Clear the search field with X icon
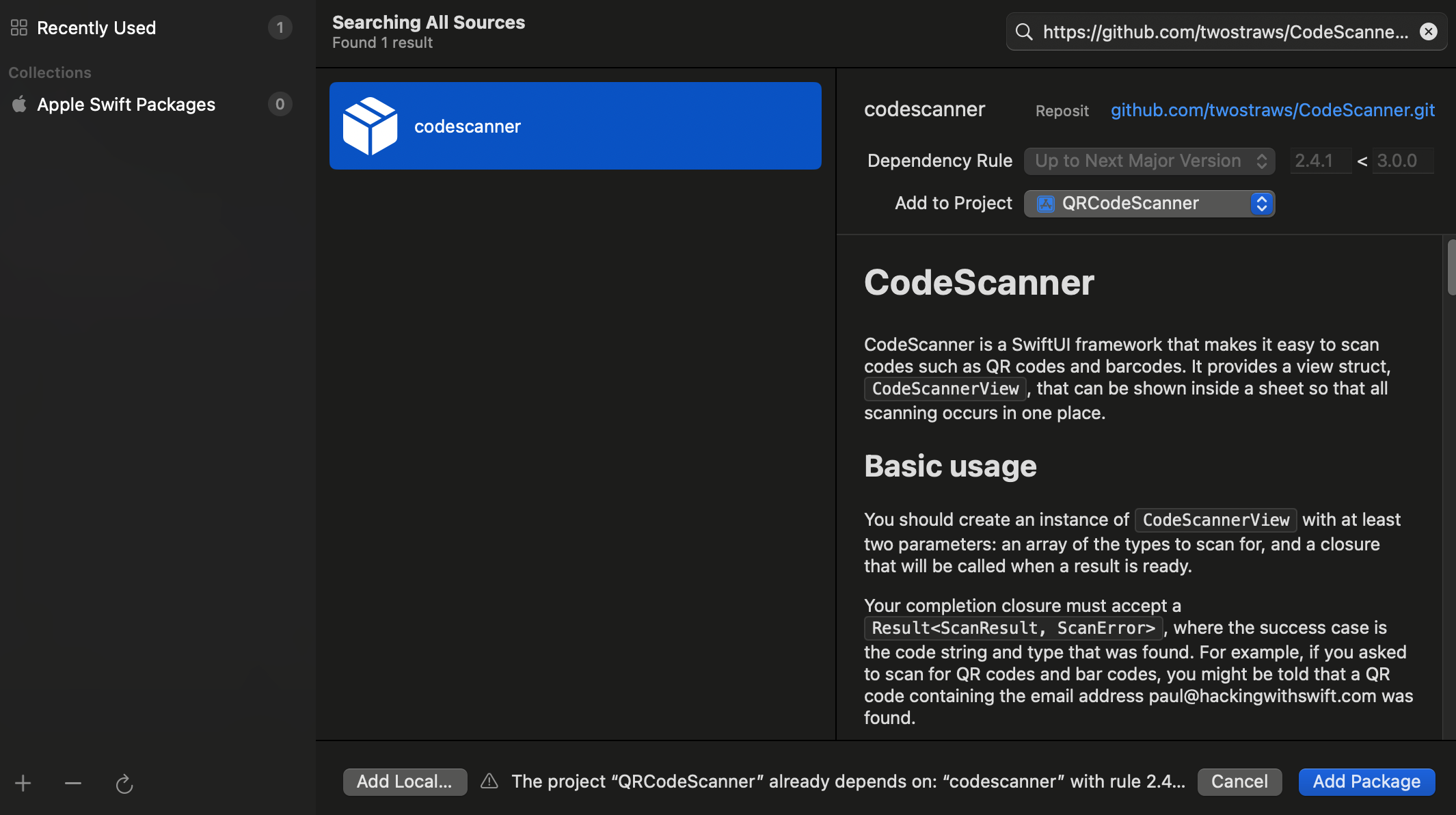 point(1428,31)
